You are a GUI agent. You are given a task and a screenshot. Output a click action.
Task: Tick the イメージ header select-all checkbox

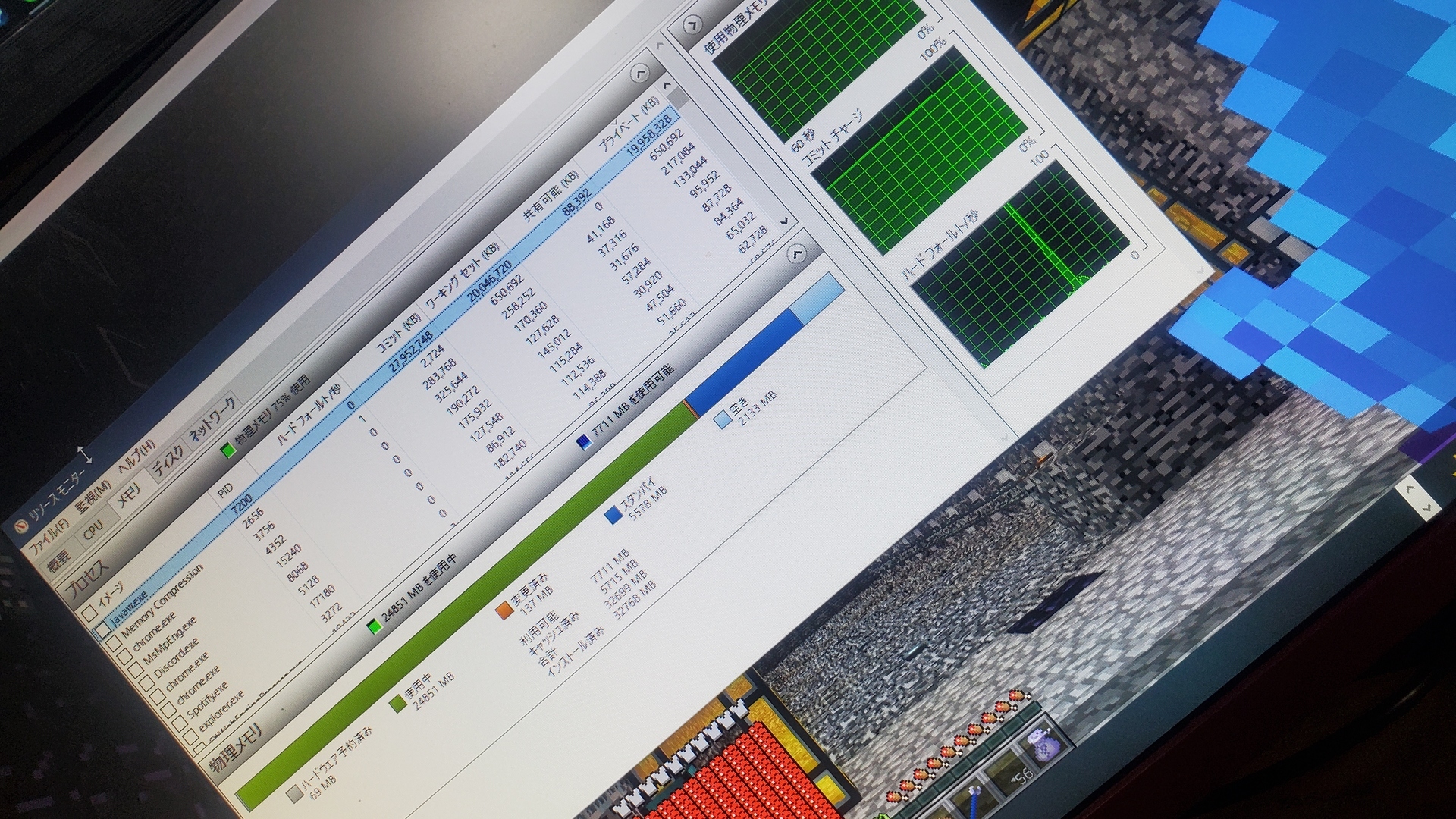click(x=89, y=613)
